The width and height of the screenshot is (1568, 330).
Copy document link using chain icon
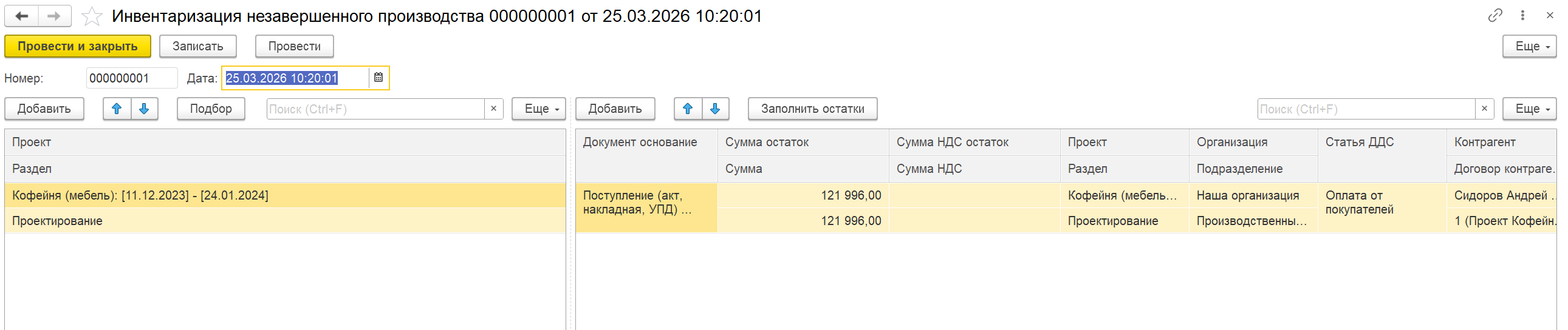click(x=1495, y=15)
